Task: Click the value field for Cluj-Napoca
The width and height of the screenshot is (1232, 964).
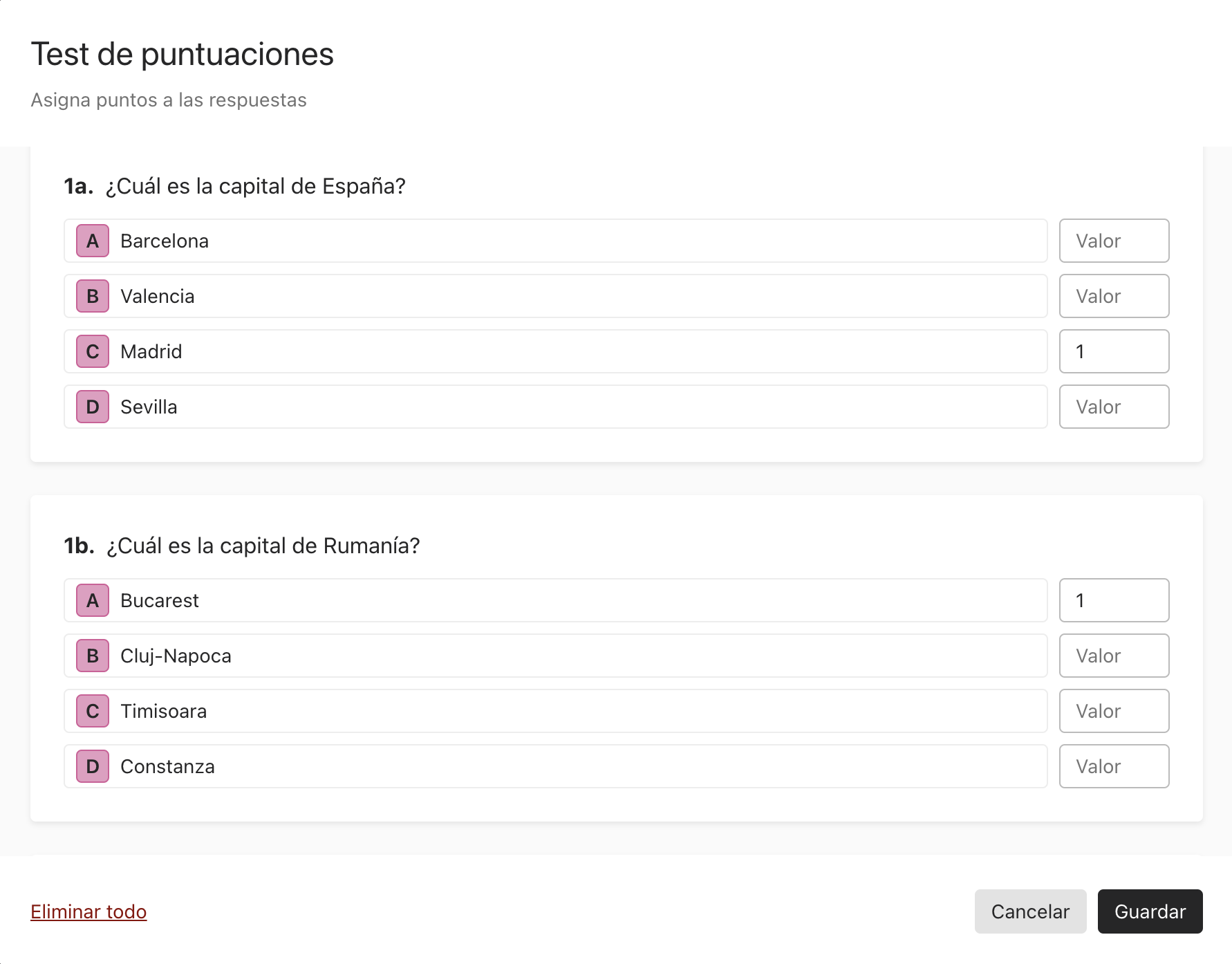Action: (x=1114, y=656)
